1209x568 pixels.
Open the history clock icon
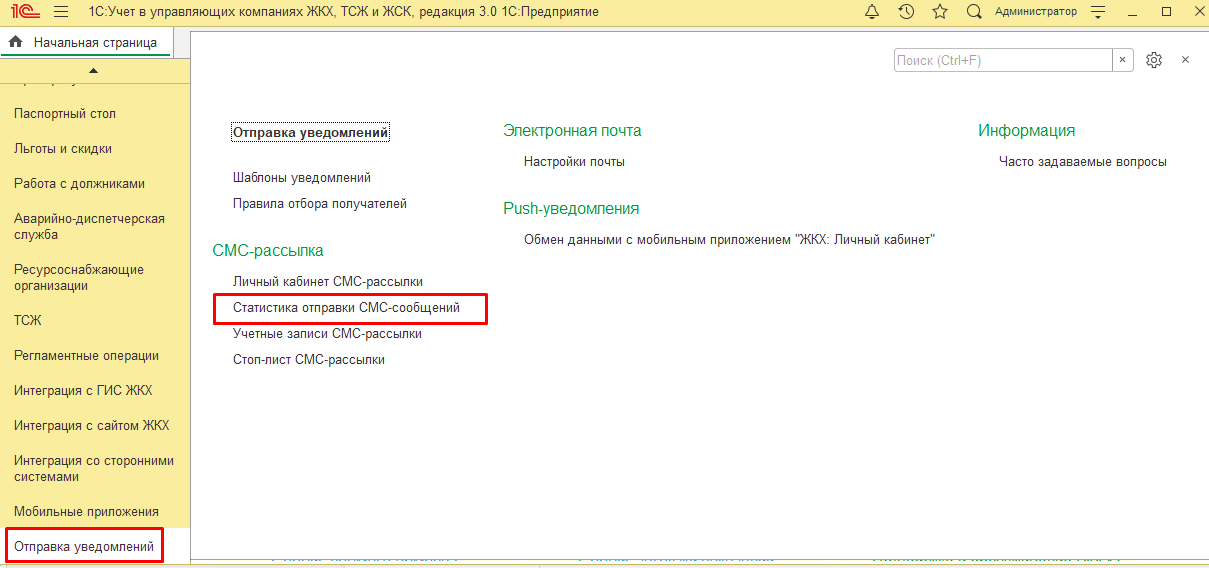[x=906, y=12]
